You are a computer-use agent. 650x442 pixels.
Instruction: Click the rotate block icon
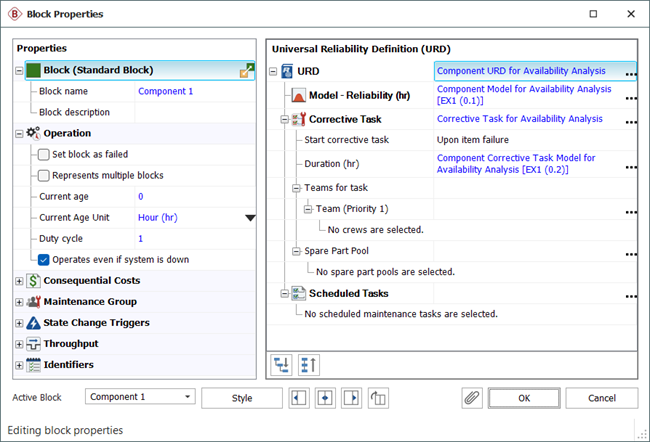(378, 398)
